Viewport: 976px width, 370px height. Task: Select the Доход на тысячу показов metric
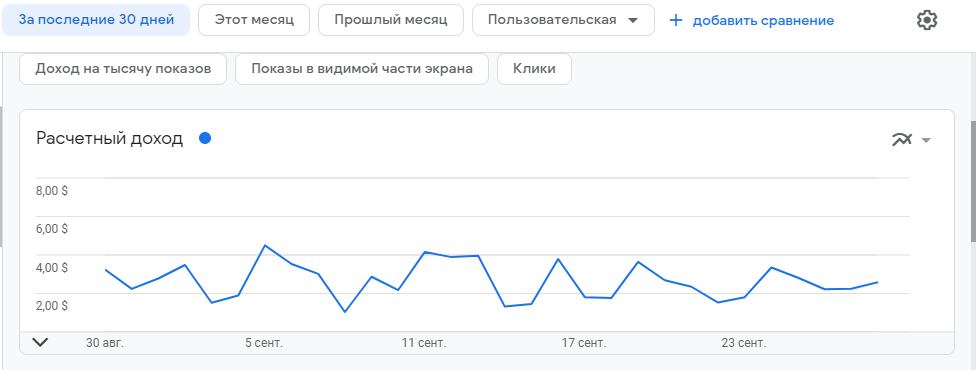pyautogui.click(x=123, y=69)
